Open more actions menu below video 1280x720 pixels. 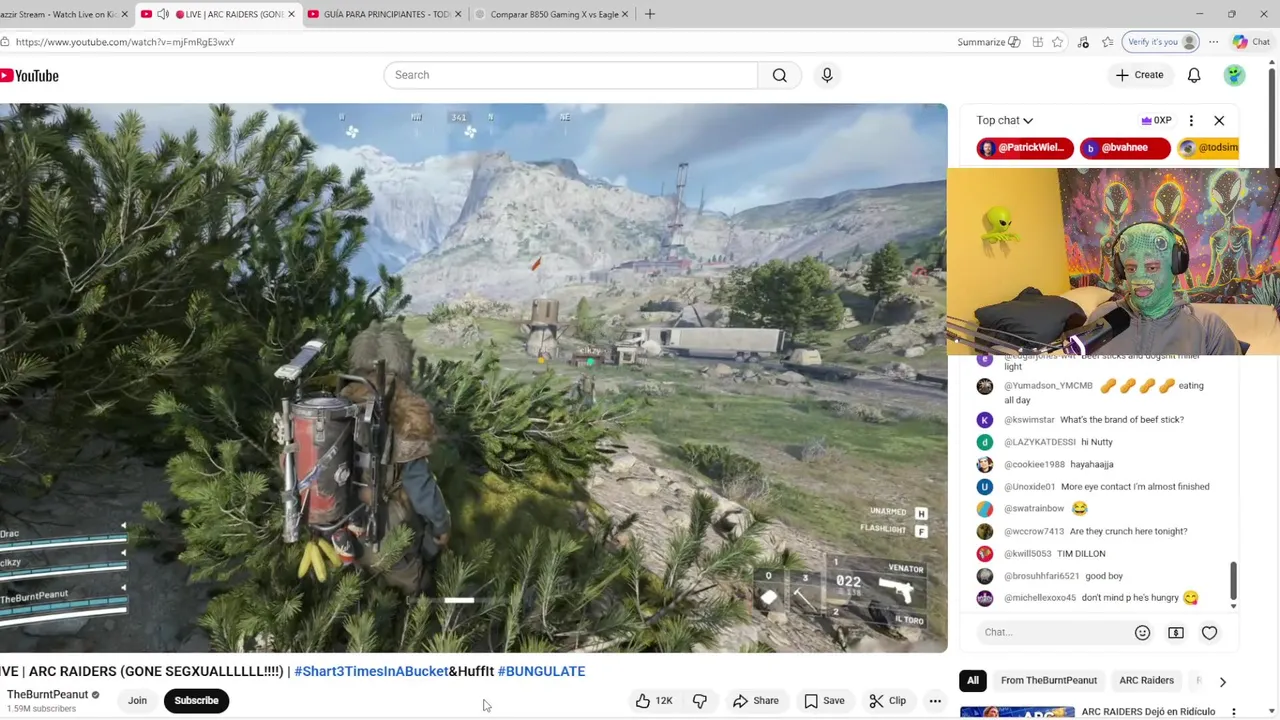[935, 701]
